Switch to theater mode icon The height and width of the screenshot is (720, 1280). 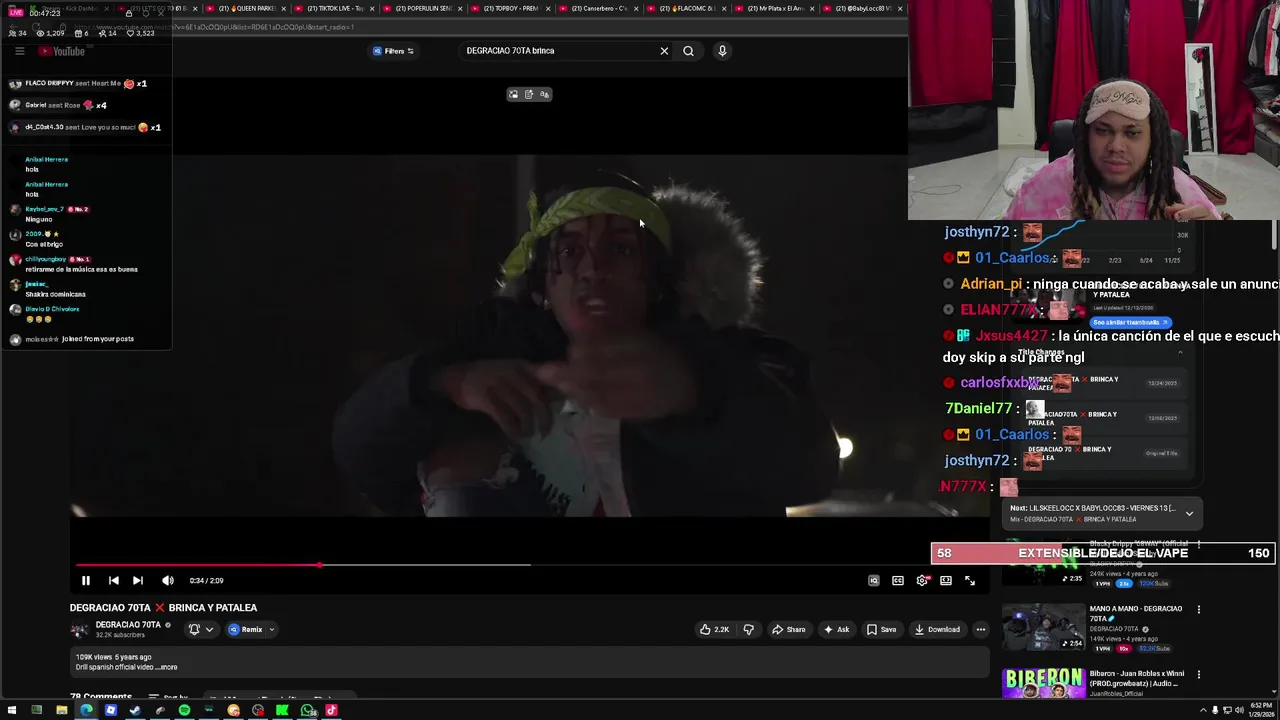(946, 580)
